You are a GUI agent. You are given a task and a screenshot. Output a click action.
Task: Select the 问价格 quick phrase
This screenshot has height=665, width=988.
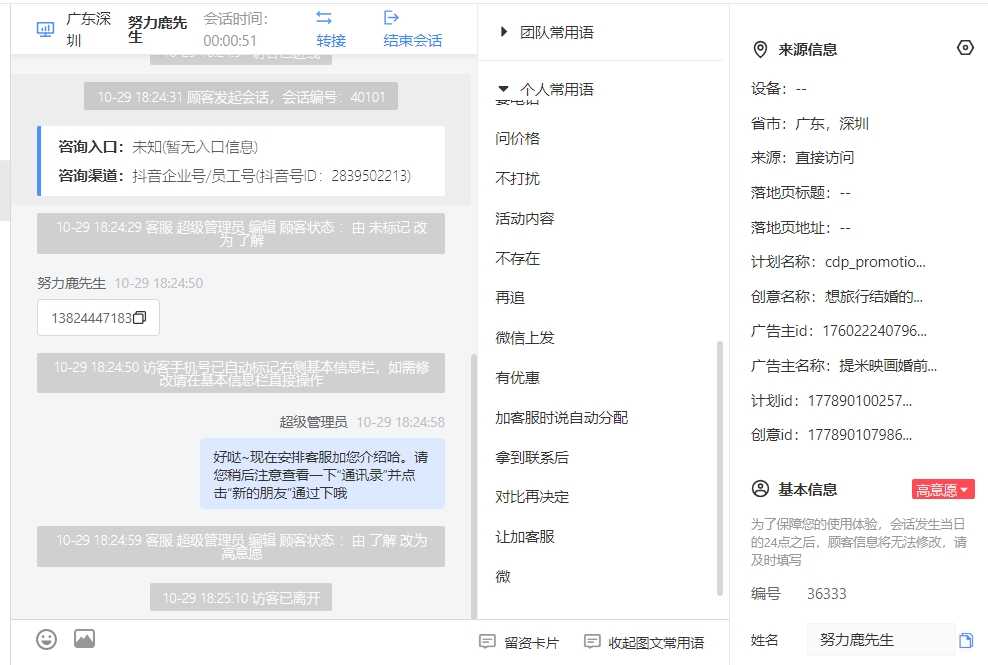517,139
